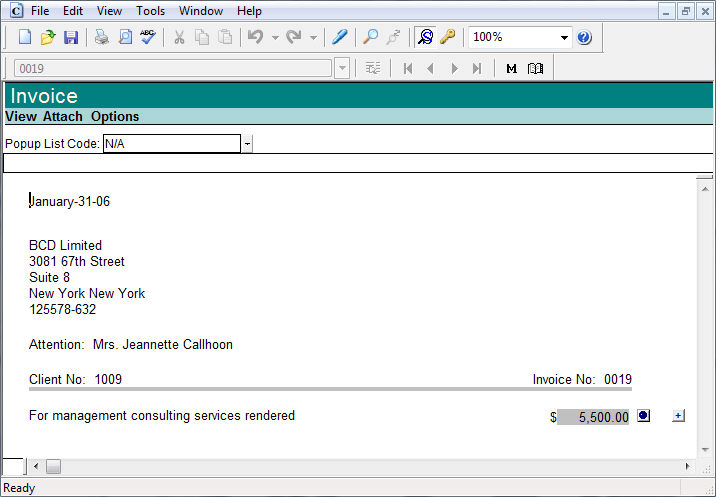Toggle the S magnifier search icon

(425, 37)
